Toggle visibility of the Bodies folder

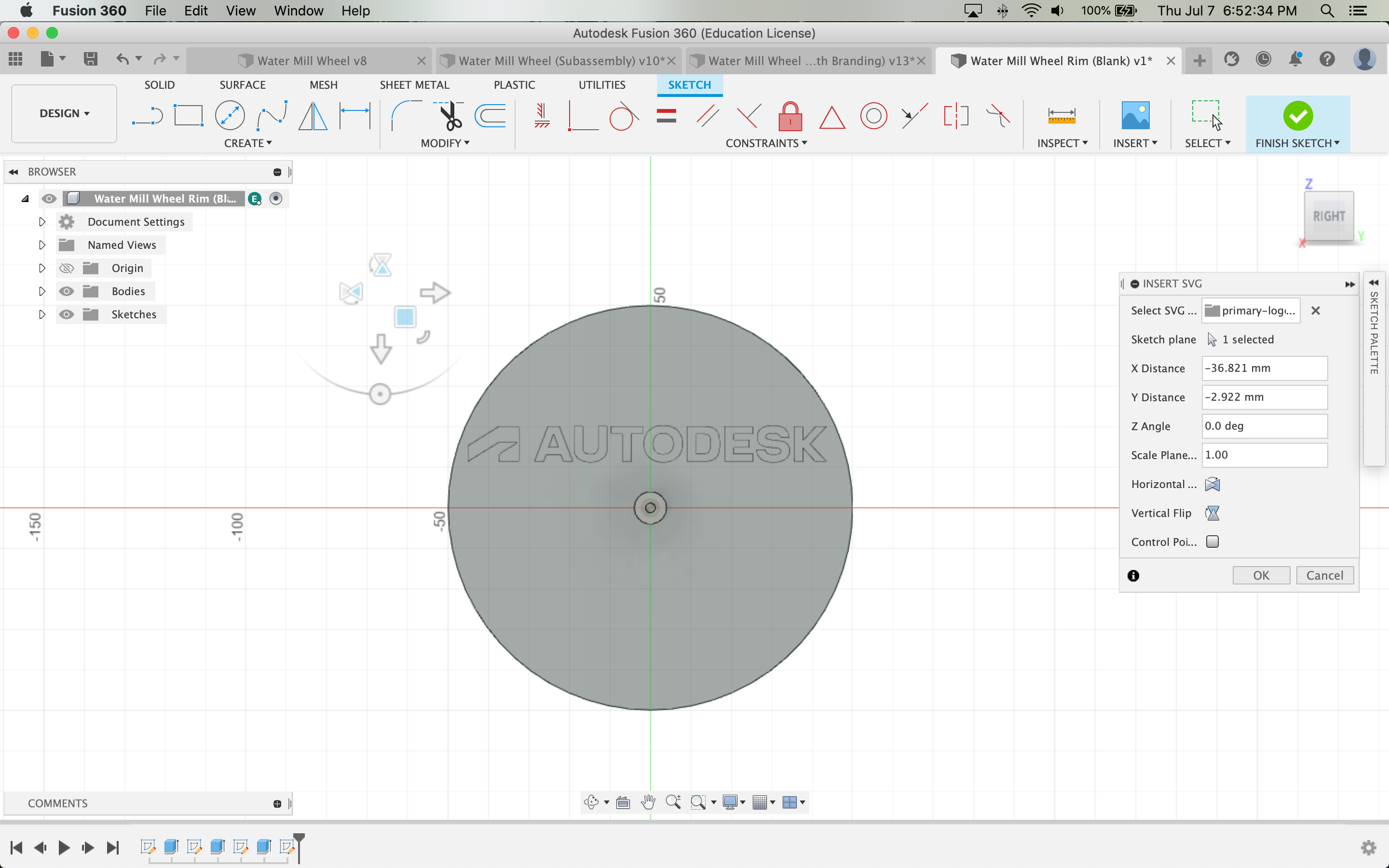click(67, 291)
